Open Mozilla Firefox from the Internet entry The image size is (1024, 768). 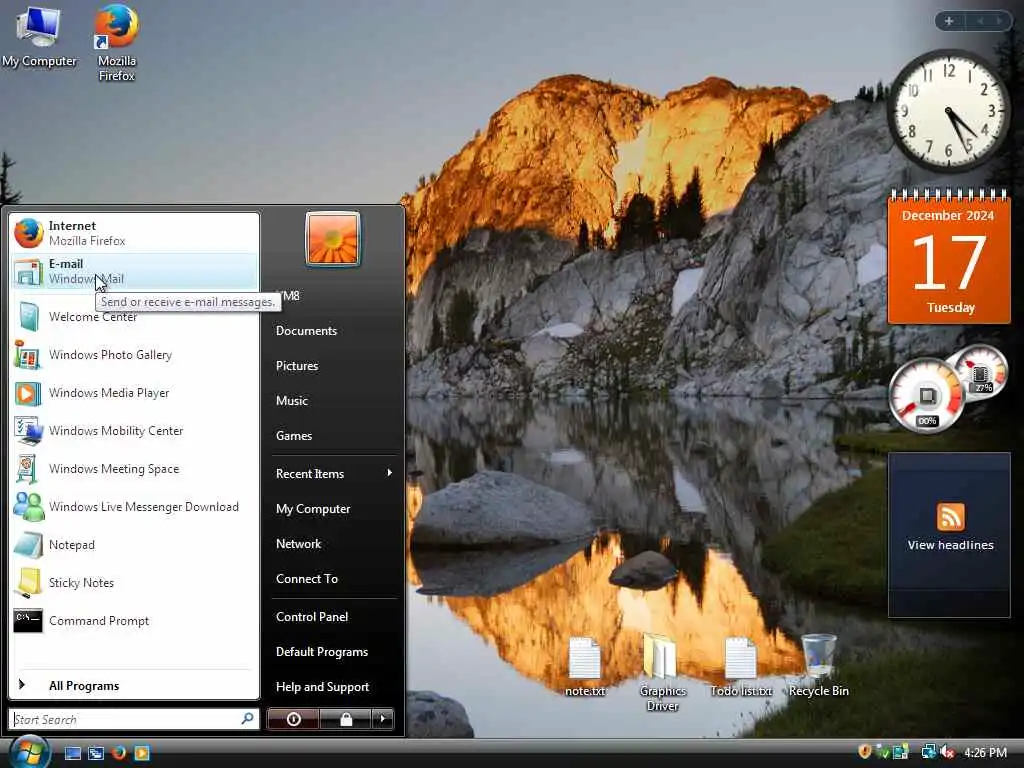[134, 233]
